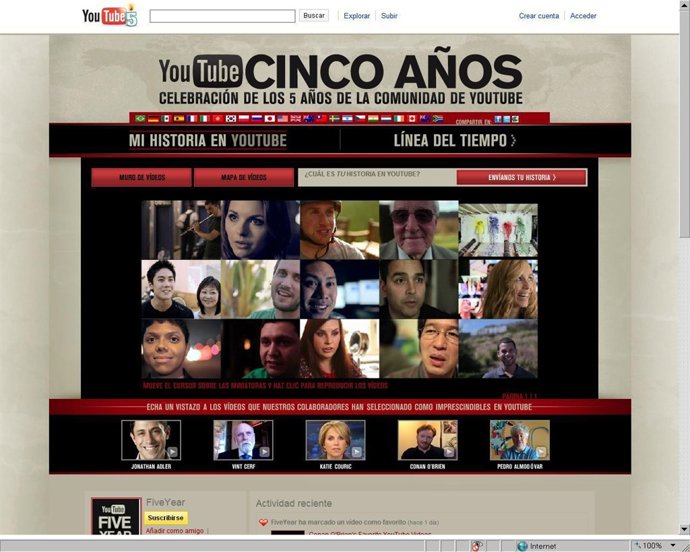
Task: Click Añadir como amigo link
Action: click(175, 530)
